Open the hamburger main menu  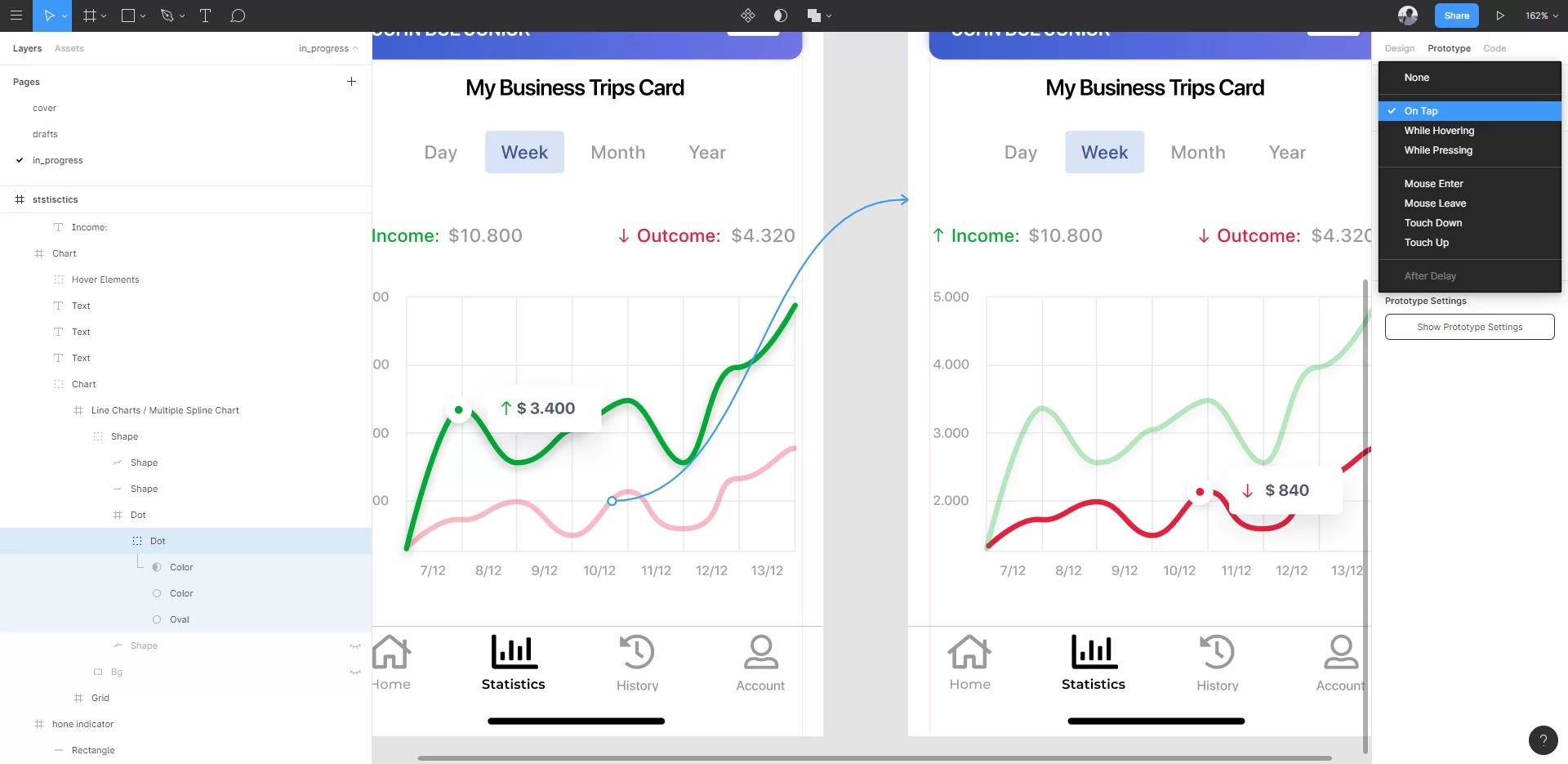pos(16,16)
